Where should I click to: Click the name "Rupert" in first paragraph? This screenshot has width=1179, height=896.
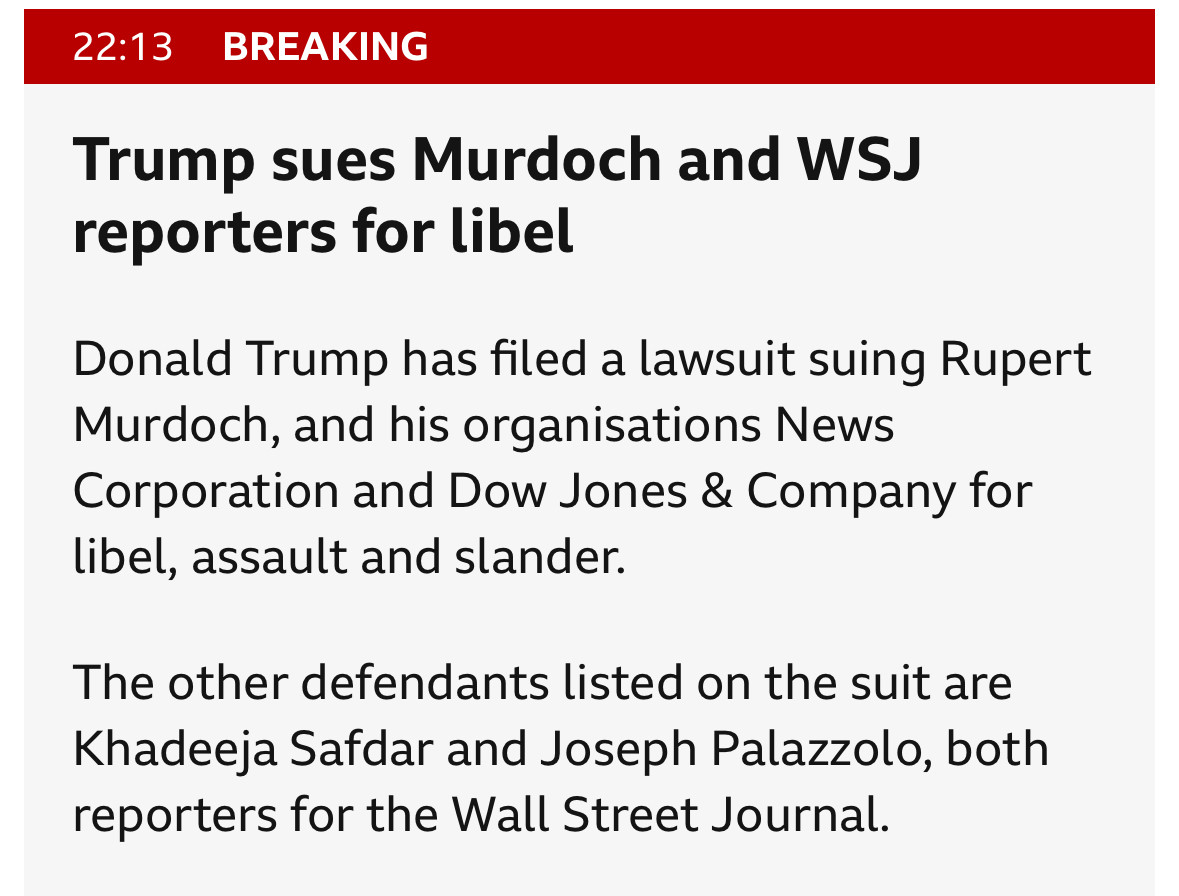click(1015, 360)
